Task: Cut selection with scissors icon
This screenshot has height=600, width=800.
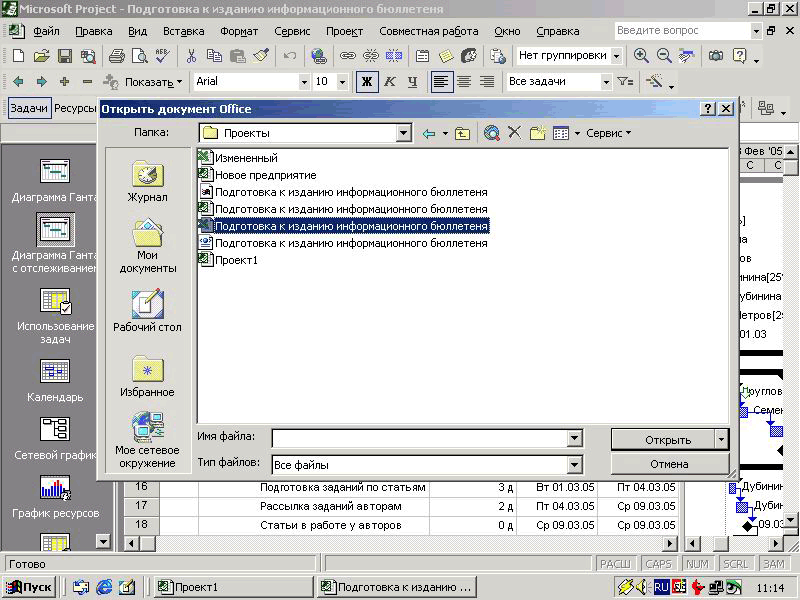Action: coord(191,56)
